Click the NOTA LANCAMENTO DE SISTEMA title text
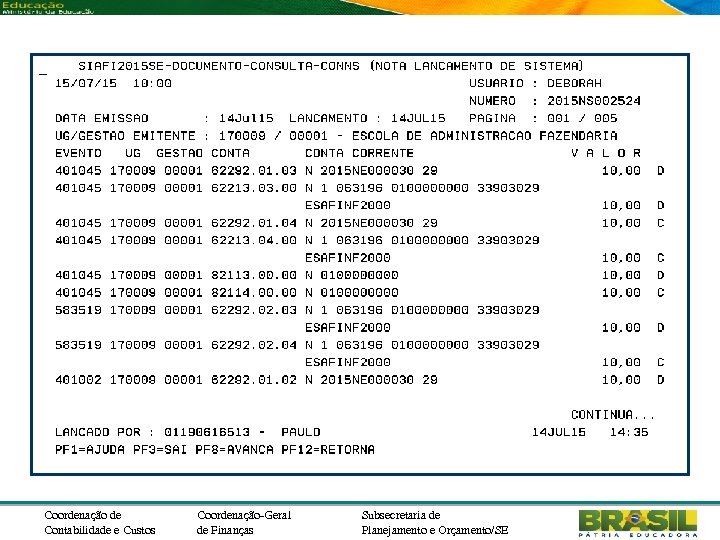Screen dimensions: 720x540 (x=477, y=66)
